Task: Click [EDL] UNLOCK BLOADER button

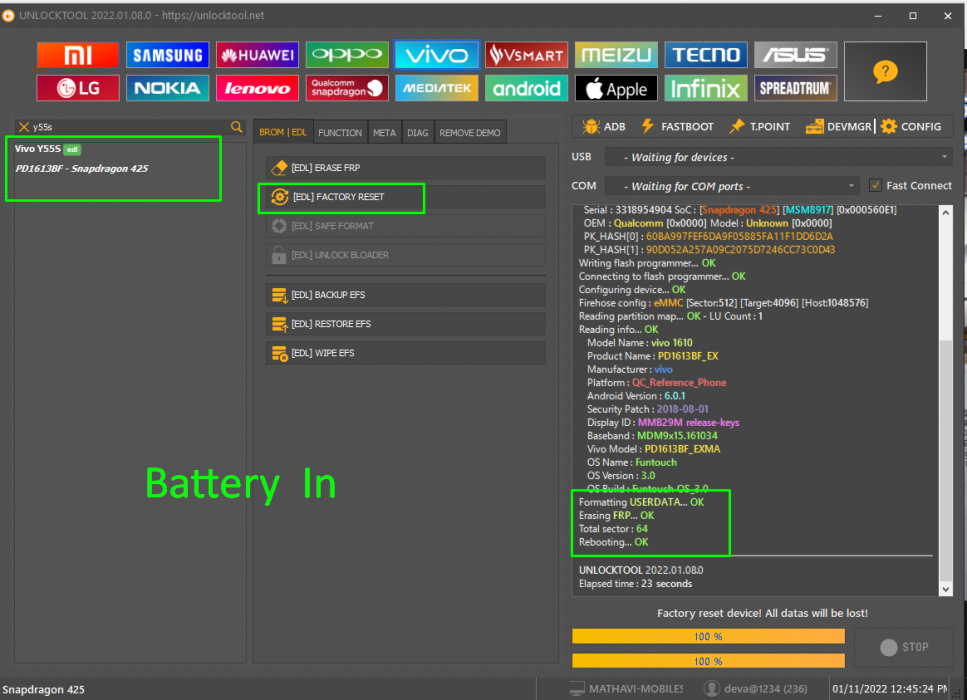Action: click(406, 255)
